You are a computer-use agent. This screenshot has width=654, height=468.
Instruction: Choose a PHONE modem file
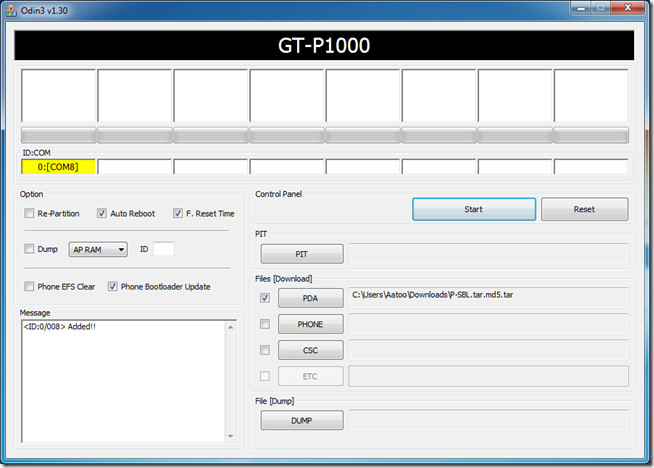tap(311, 324)
